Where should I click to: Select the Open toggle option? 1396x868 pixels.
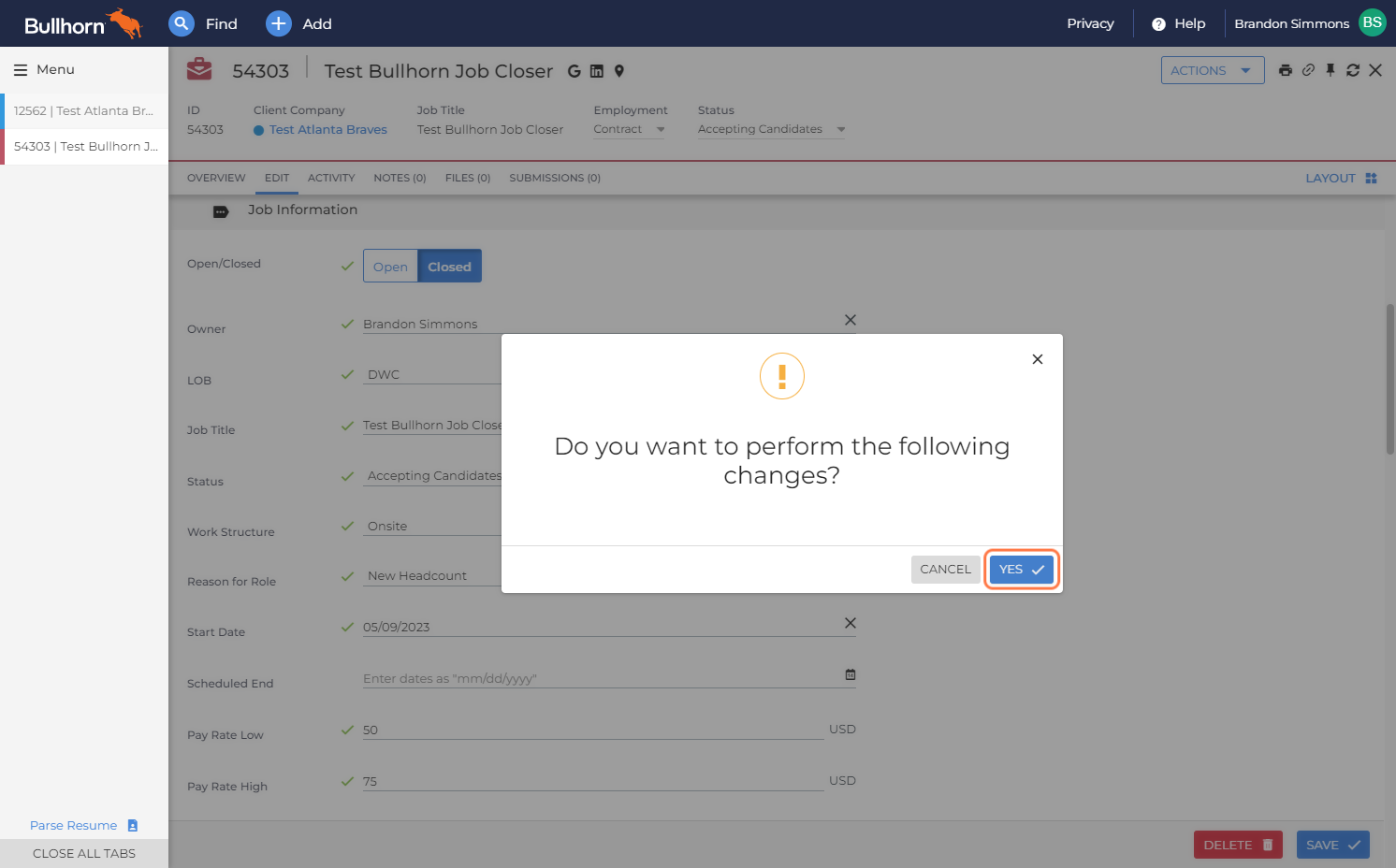pyautogui.click(x=390, y=267)
